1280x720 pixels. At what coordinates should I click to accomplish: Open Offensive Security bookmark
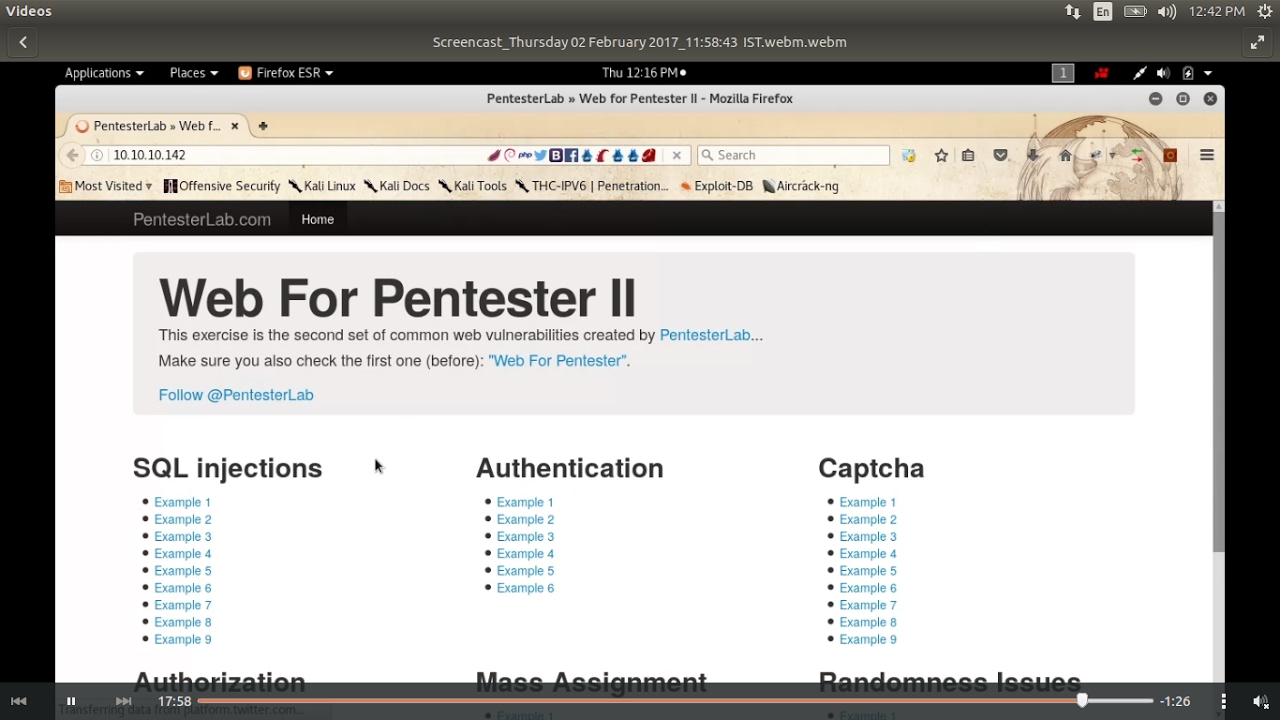click(x=222, y=186)
